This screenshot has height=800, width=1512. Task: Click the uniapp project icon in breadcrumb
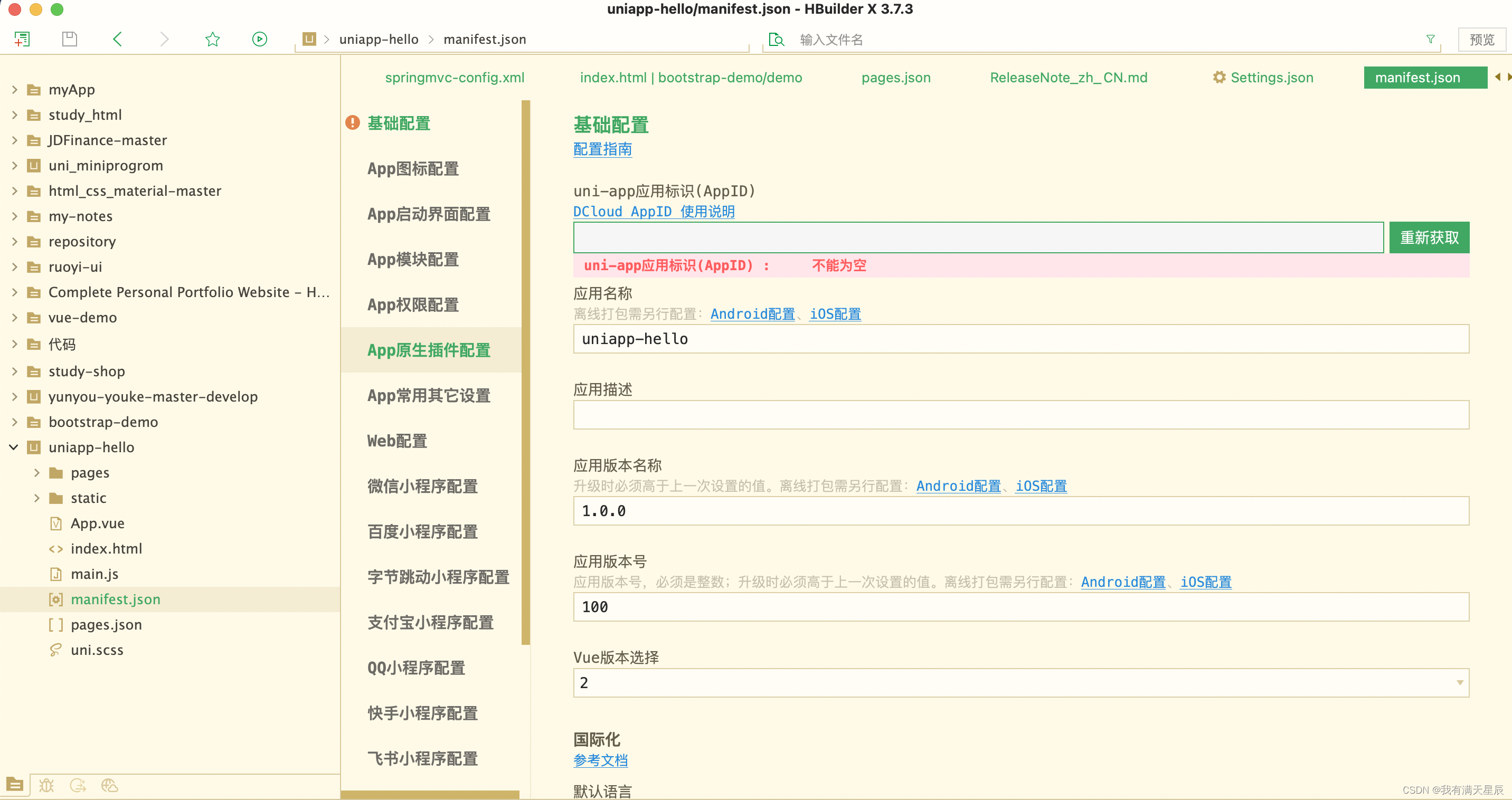[x=309, y=39]
